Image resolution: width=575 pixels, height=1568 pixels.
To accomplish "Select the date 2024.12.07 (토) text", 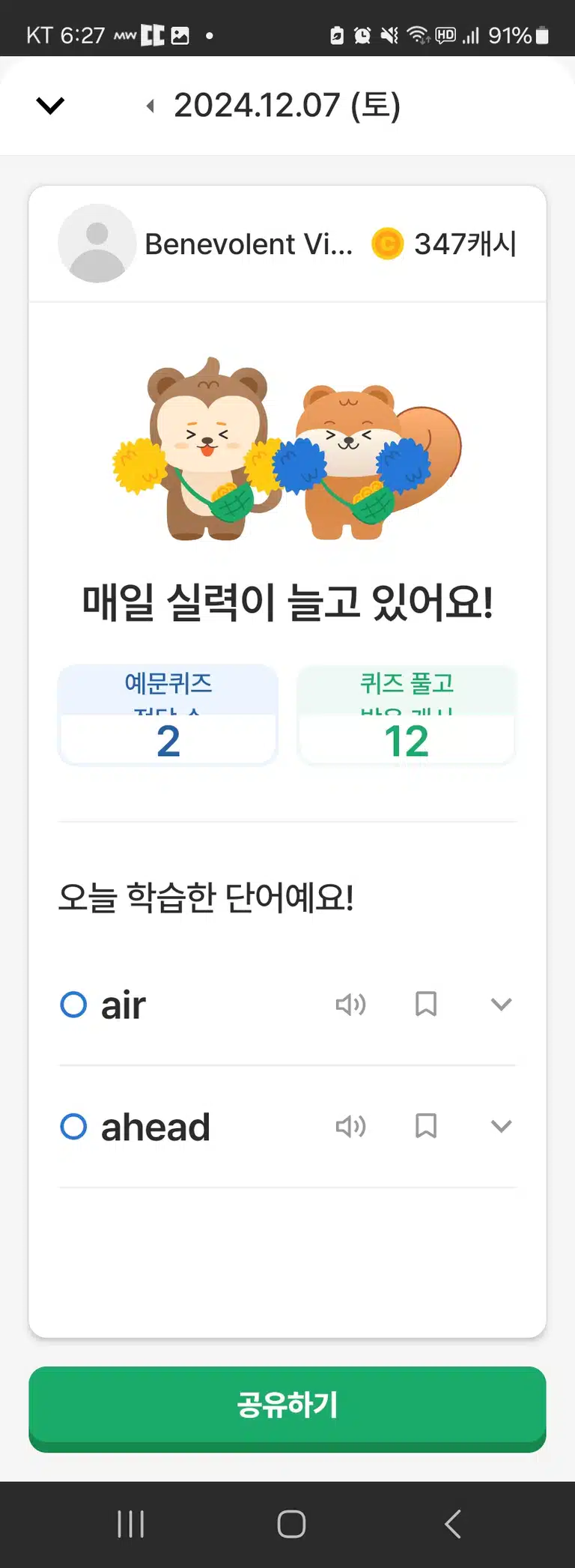I will [x=287, y=106].
